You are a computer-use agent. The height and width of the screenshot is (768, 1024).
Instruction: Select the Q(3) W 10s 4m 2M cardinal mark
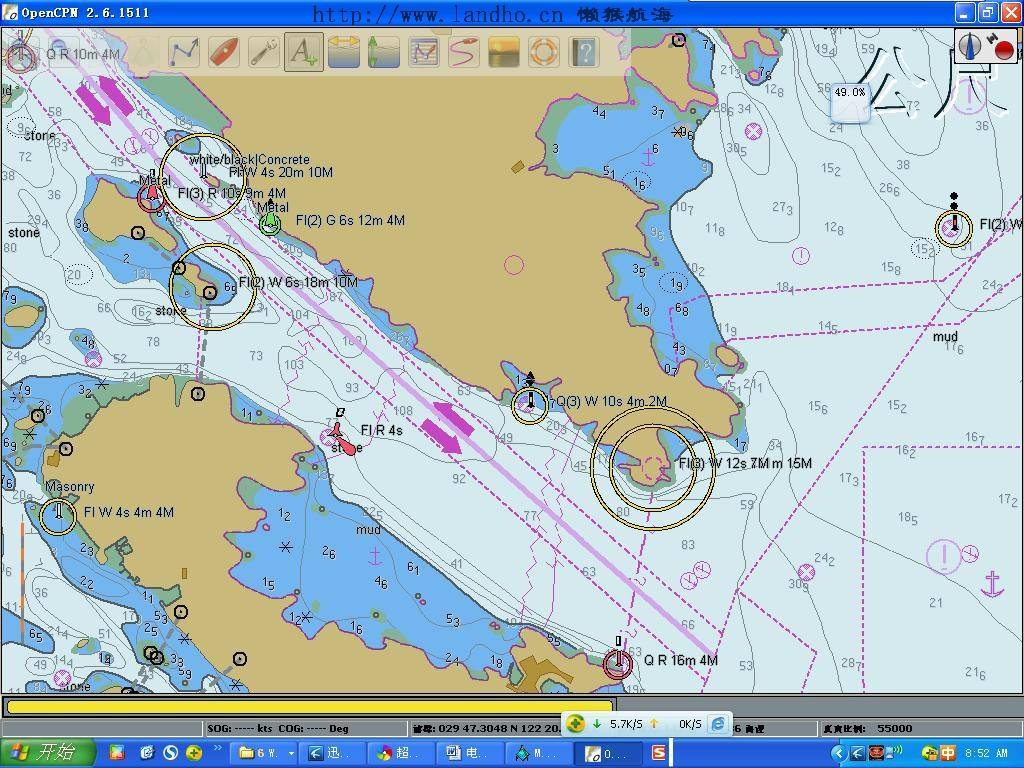pos(530,405)
